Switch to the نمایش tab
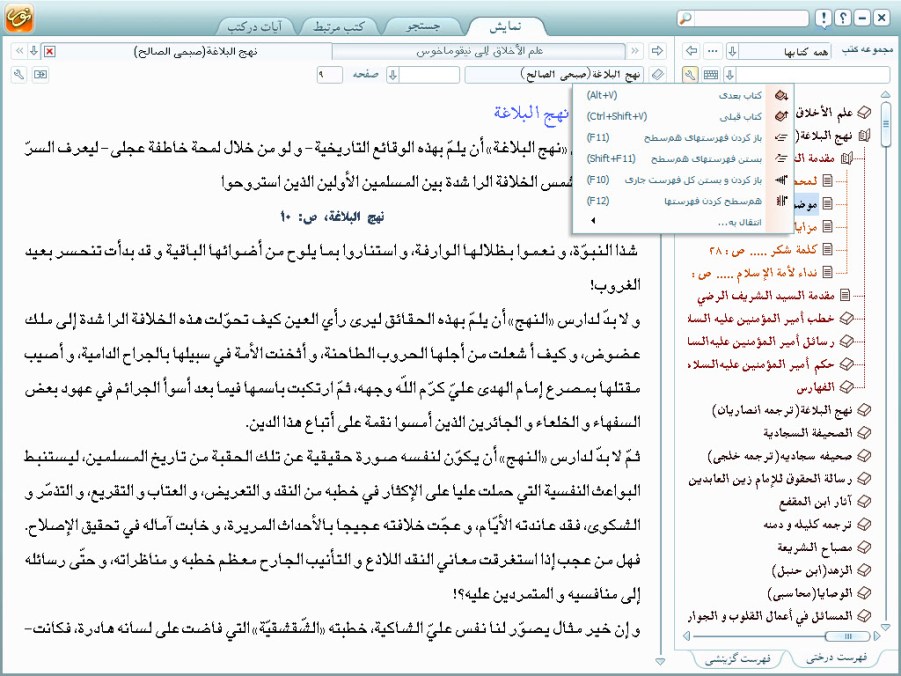The height and width of the screenshot is (676, 901). coord(506,26)
